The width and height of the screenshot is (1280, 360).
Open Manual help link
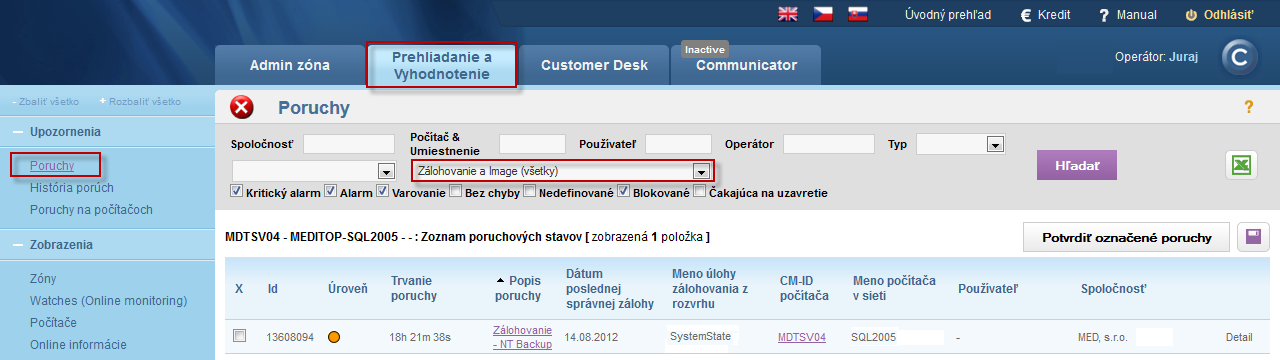[1127, 15]
